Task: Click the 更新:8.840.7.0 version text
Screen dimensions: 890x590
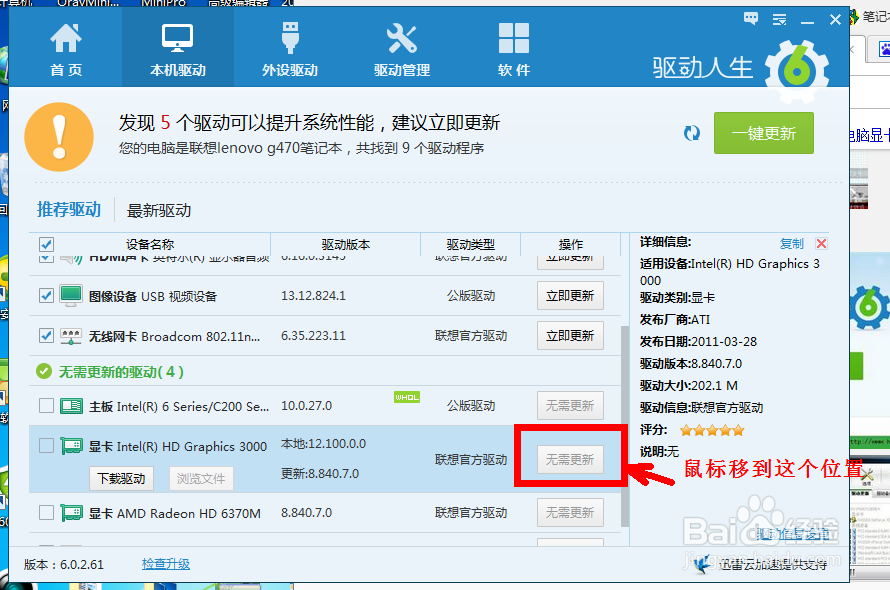Action: [x=320, y=474]
